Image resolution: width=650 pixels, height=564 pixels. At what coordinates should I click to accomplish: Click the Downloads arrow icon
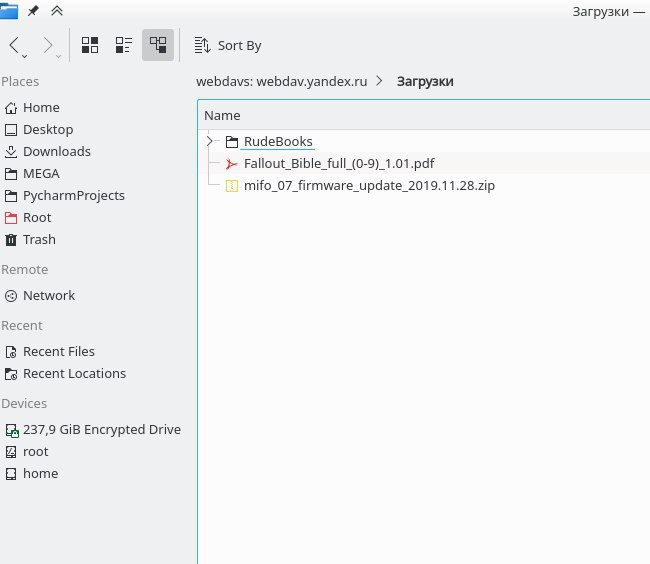[x=11, y=152]
